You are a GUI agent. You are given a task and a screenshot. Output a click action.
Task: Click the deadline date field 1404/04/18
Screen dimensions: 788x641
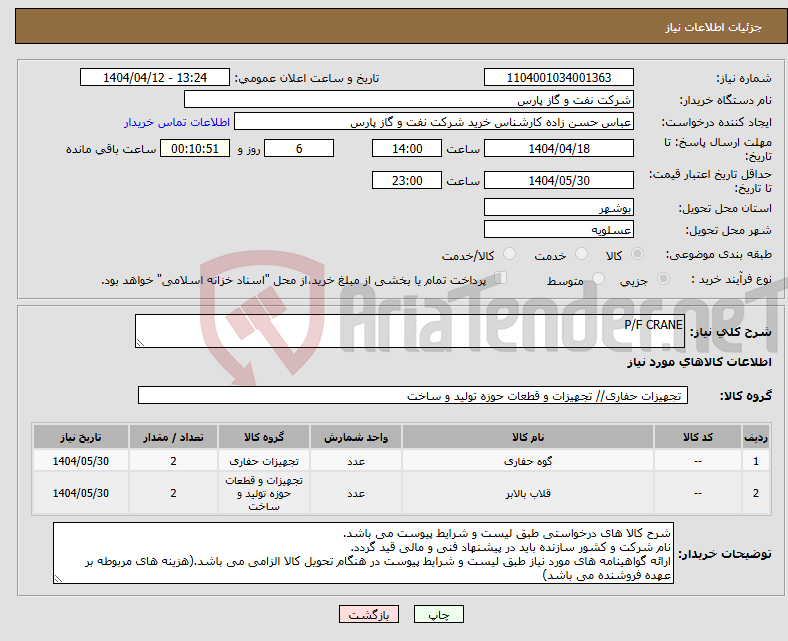pos(558,148)
